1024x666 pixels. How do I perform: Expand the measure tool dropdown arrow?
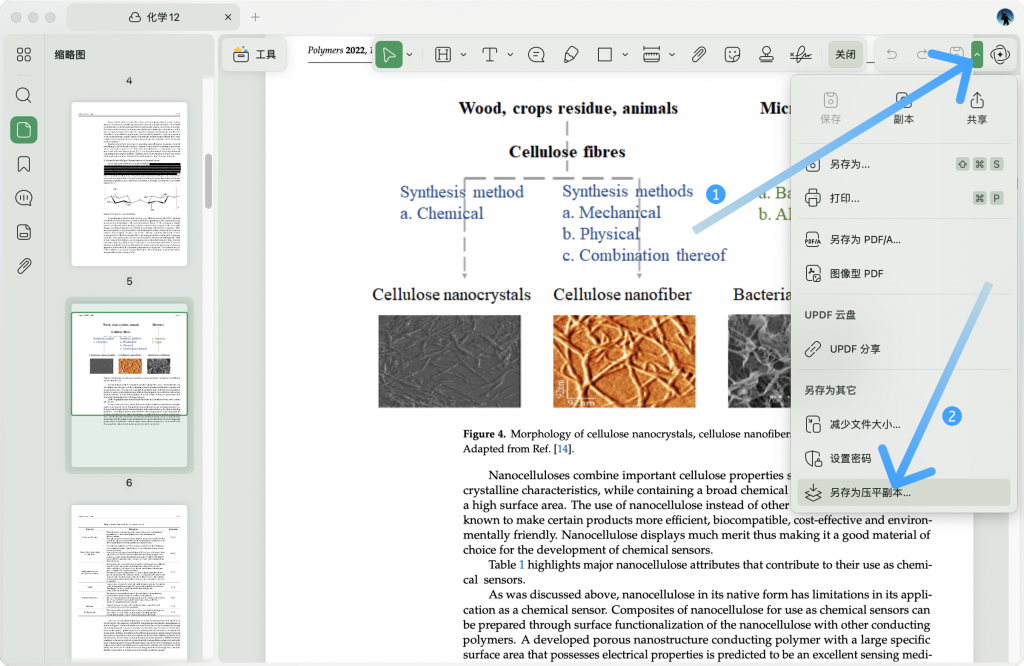[672, 54]
